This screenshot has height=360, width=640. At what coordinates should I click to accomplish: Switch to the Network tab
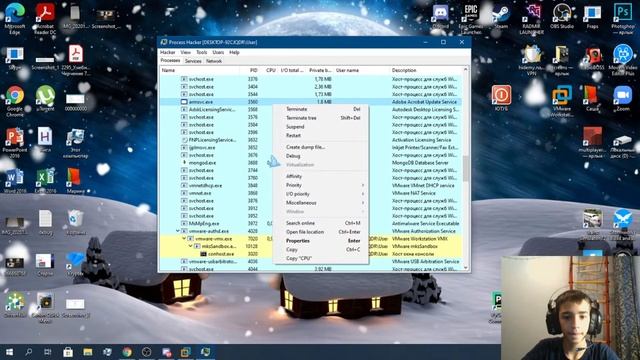pos(214,61)
